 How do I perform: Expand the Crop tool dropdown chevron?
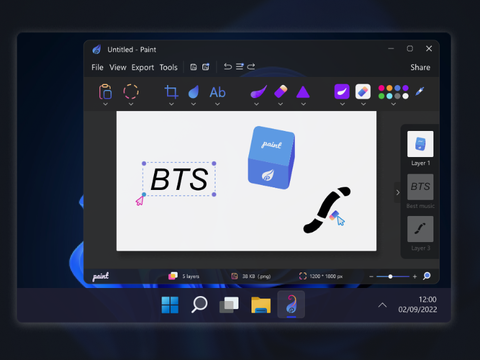pos(171,104)
